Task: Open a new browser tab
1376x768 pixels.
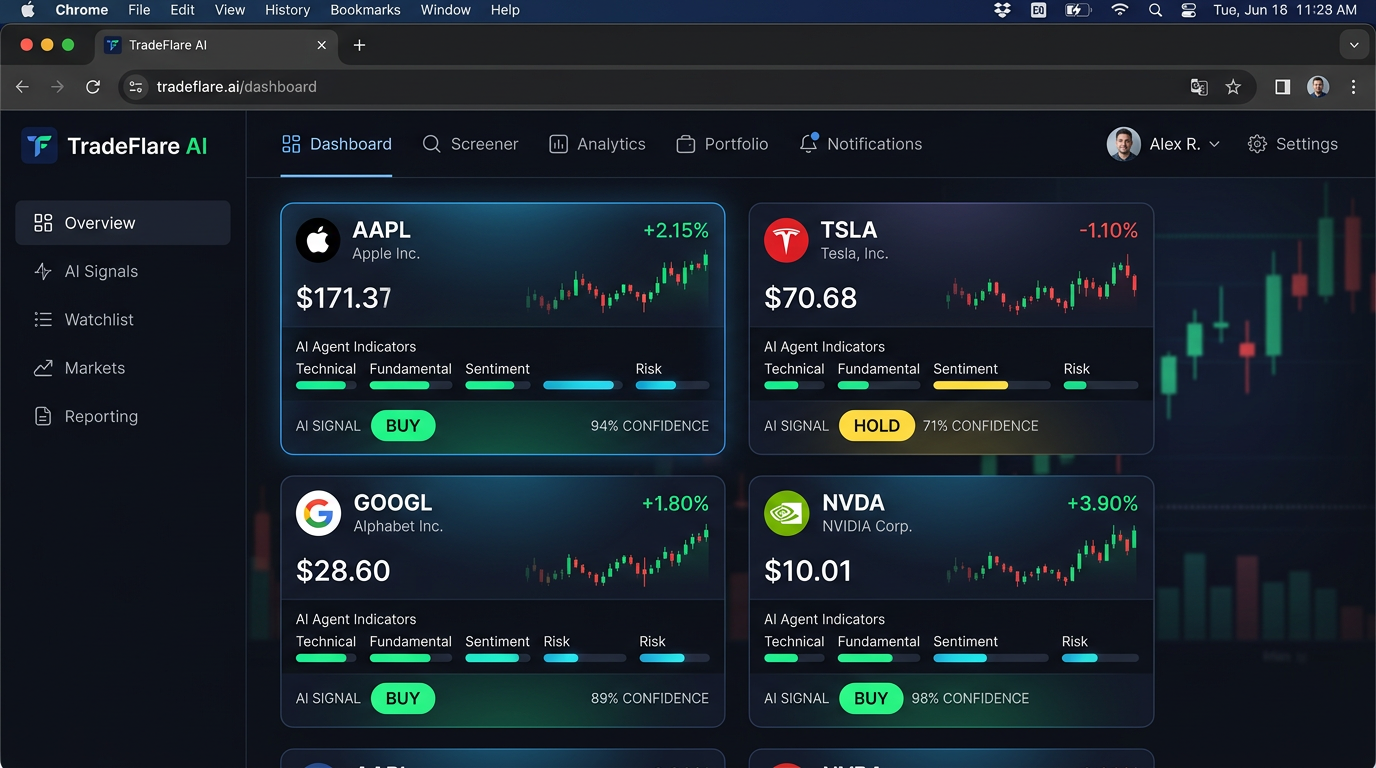Action: [x=360, y=45]
